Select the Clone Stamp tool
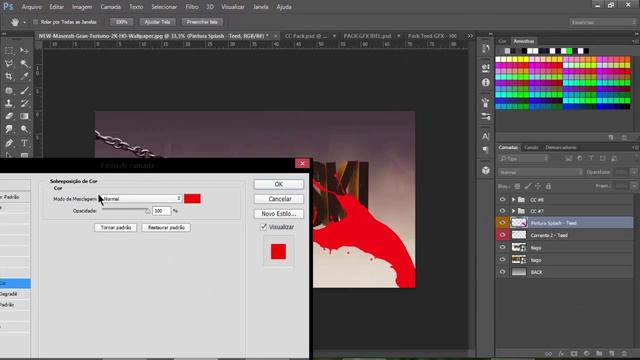The width and height of the screenshot is (640, 360). [x=9, y=103]
